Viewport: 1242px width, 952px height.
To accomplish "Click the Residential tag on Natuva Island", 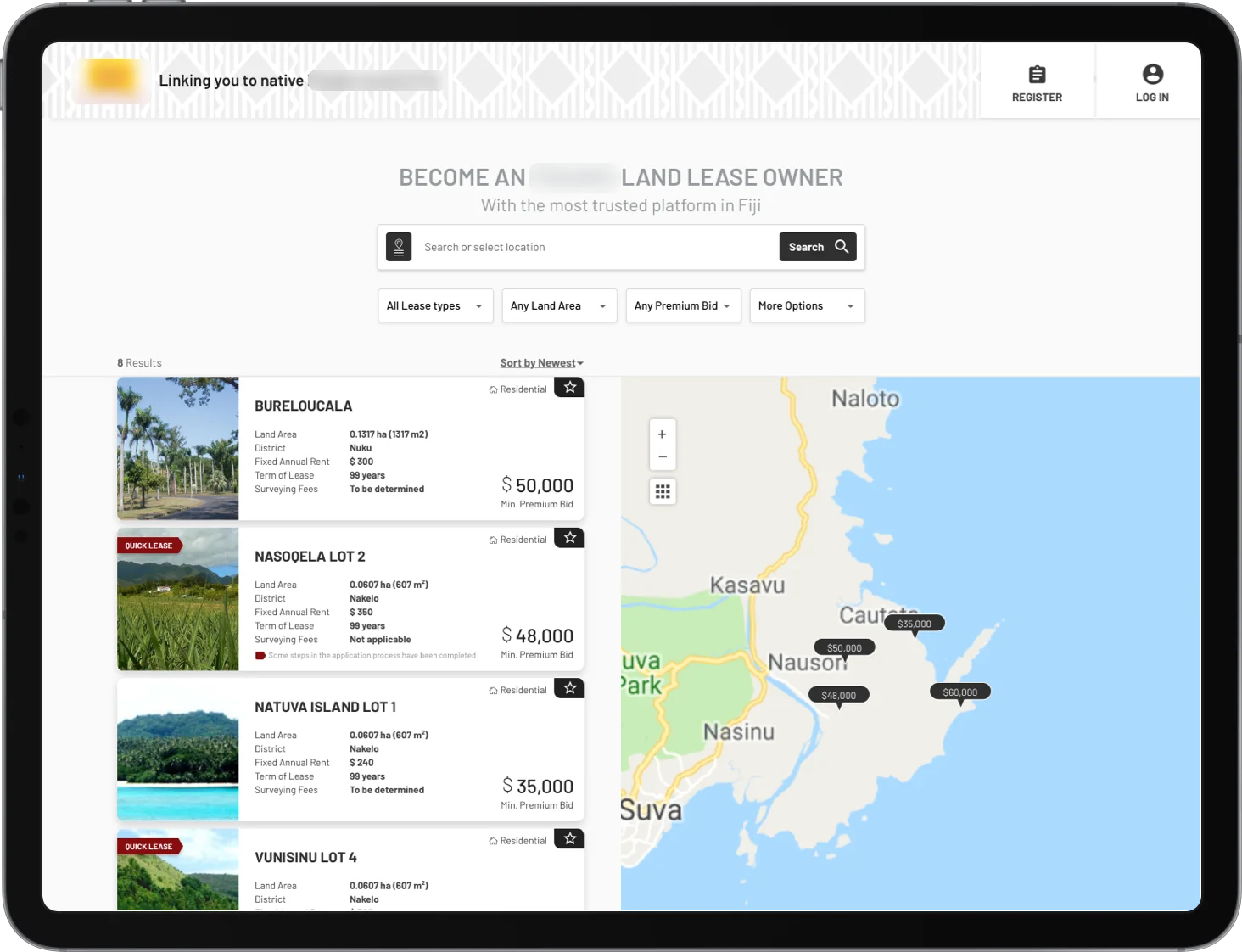I will tap(517, 691).
